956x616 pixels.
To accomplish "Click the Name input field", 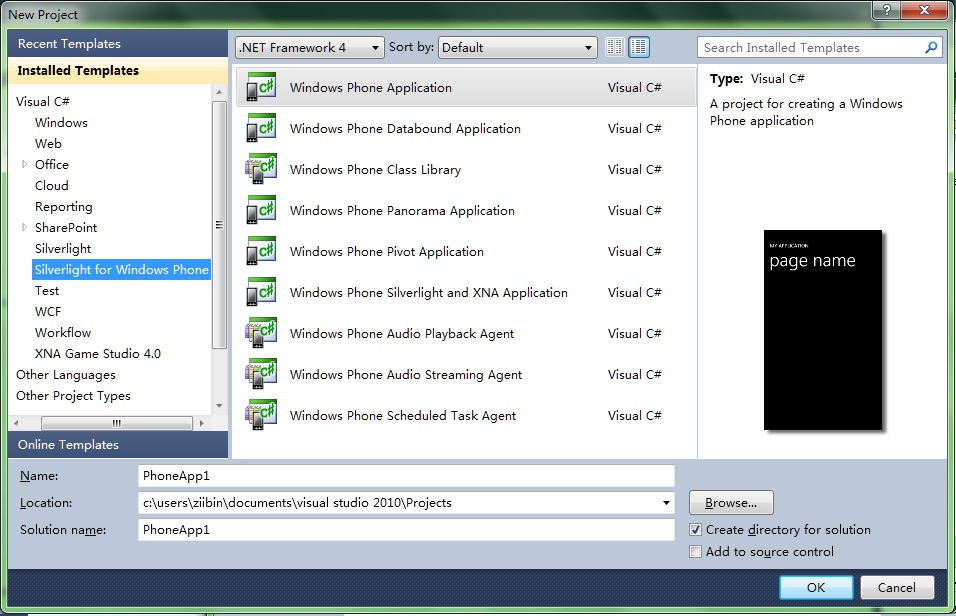I will (x=406, y=476).
